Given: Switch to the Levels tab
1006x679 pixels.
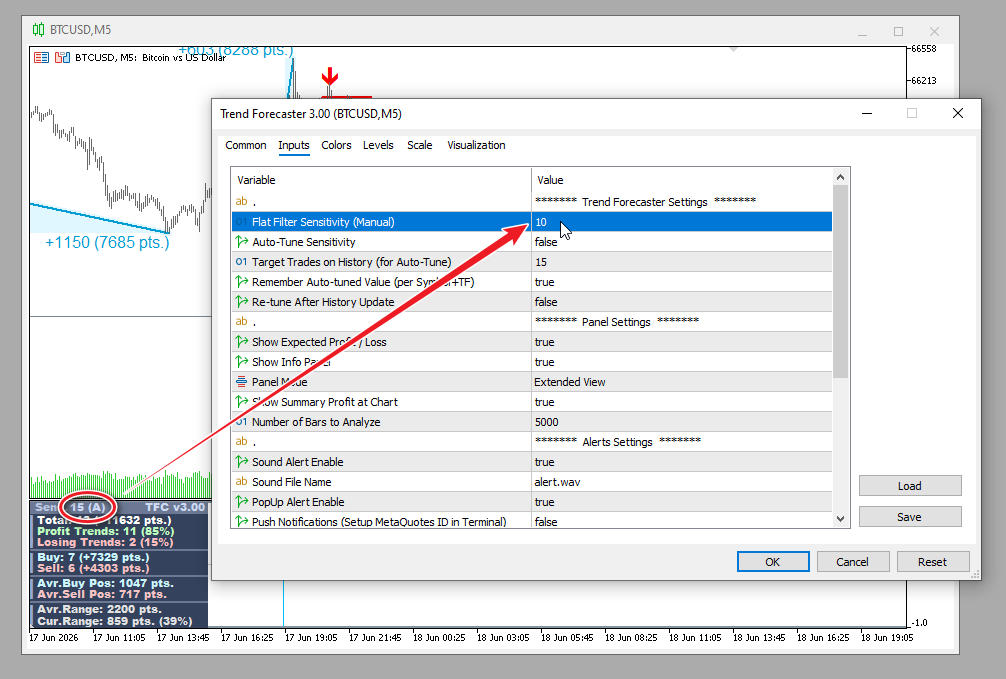Looking at the screenshot, I should (378, 145).
